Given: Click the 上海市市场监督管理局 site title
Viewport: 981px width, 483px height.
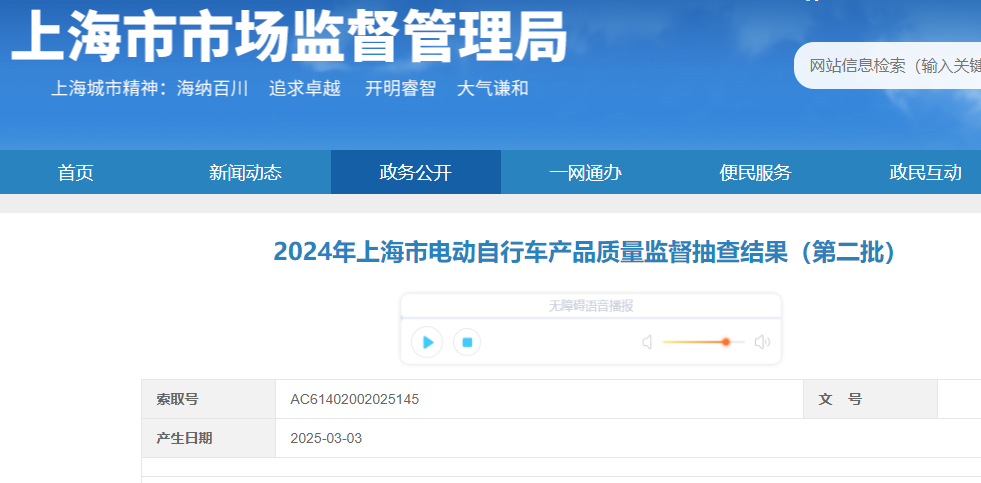Looking at the screenshot, I should 289,36.
